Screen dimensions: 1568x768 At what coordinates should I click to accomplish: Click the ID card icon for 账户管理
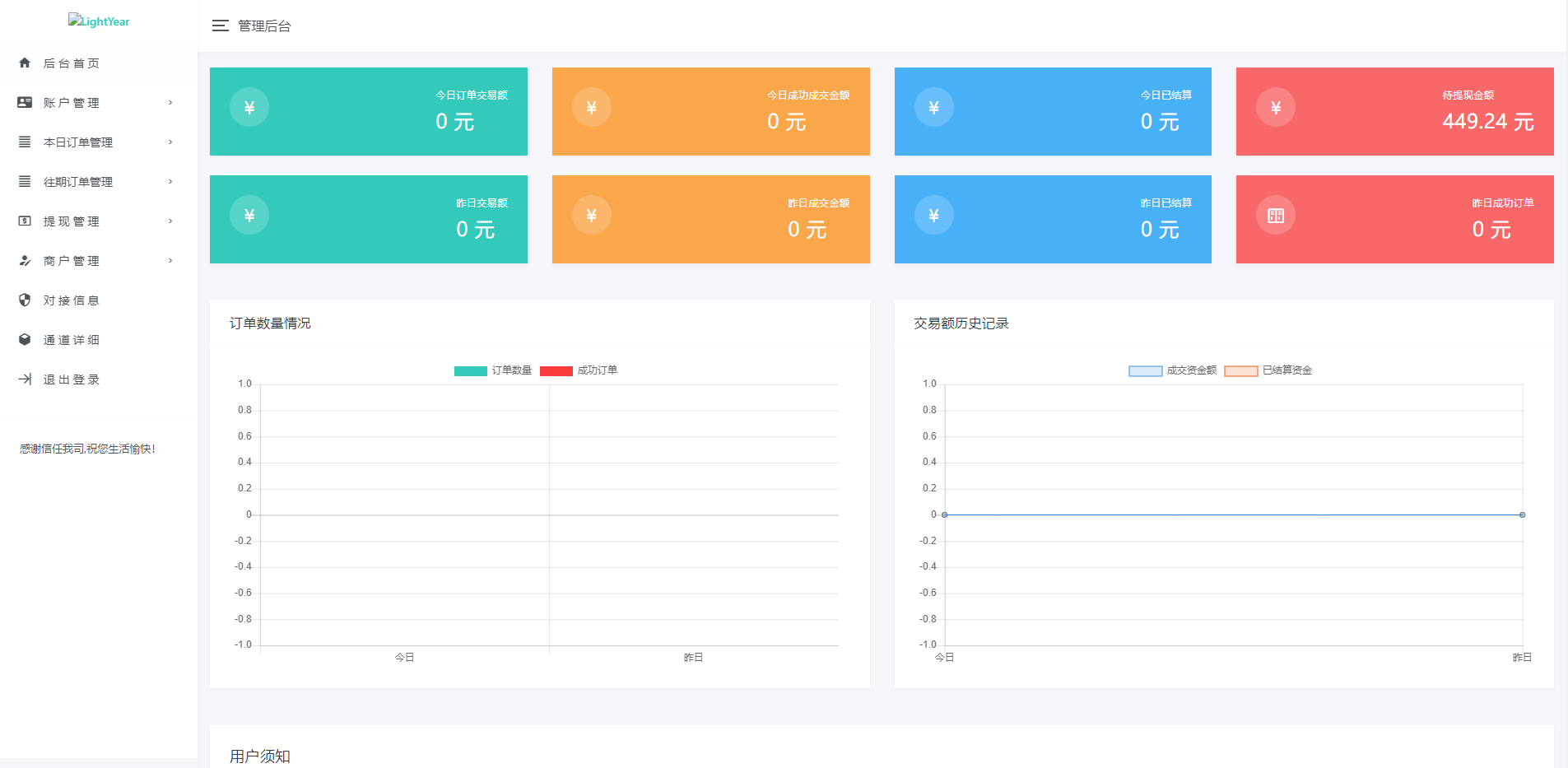coord(25,102)
